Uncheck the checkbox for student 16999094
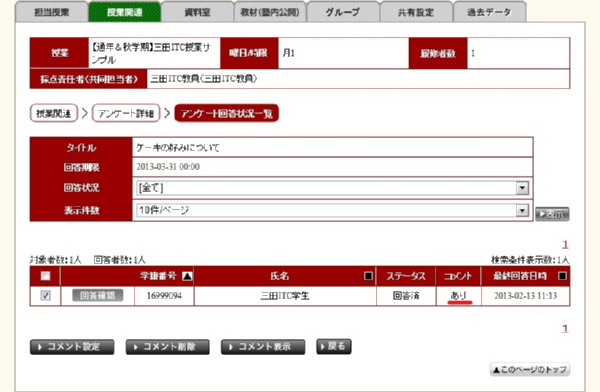The height and width of the screenshot is (392, 600). [x=46, y=296]
